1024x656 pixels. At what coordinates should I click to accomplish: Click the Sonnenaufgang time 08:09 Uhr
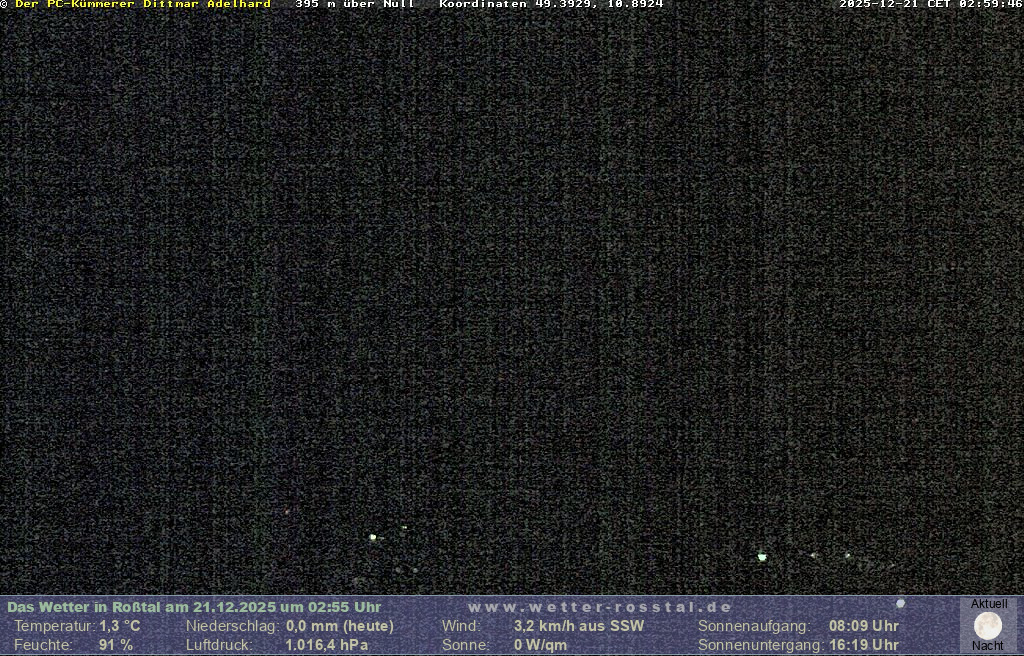point(863,626)
